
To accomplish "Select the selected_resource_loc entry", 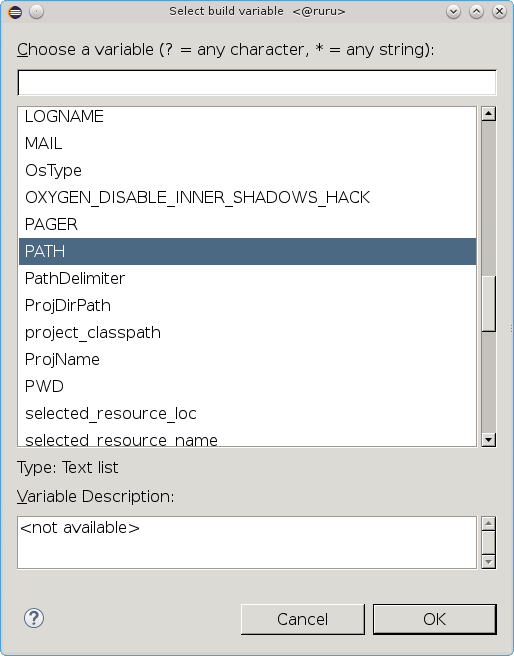I will tap(247, 413).
